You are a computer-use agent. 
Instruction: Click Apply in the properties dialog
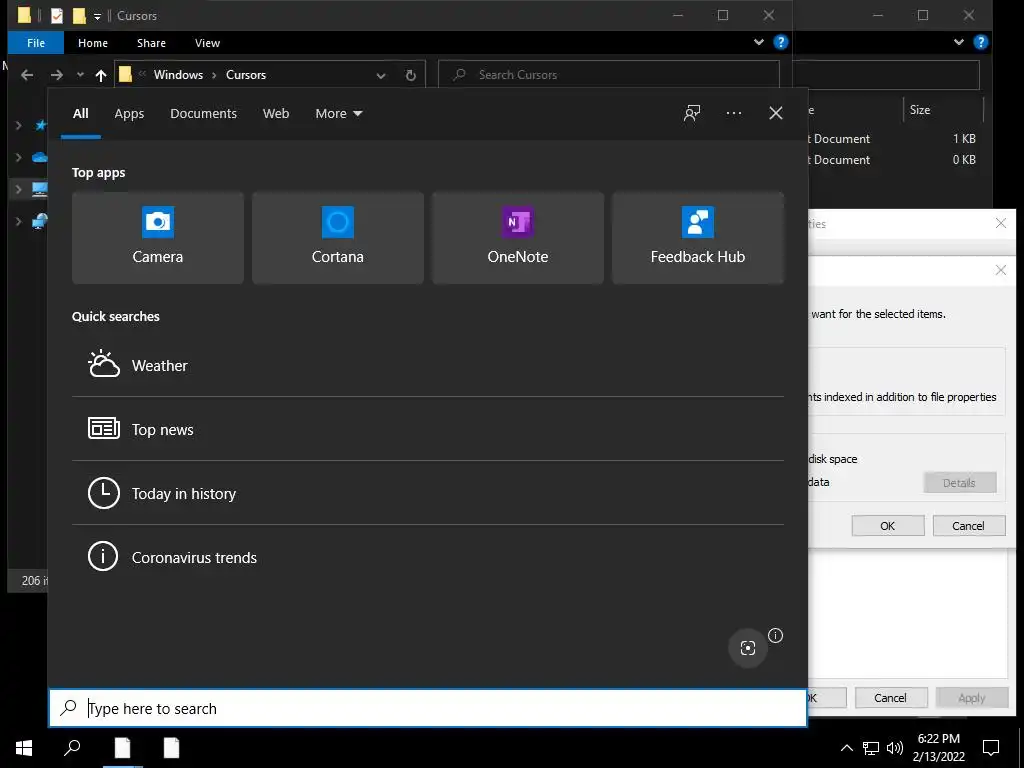[972, 697]
